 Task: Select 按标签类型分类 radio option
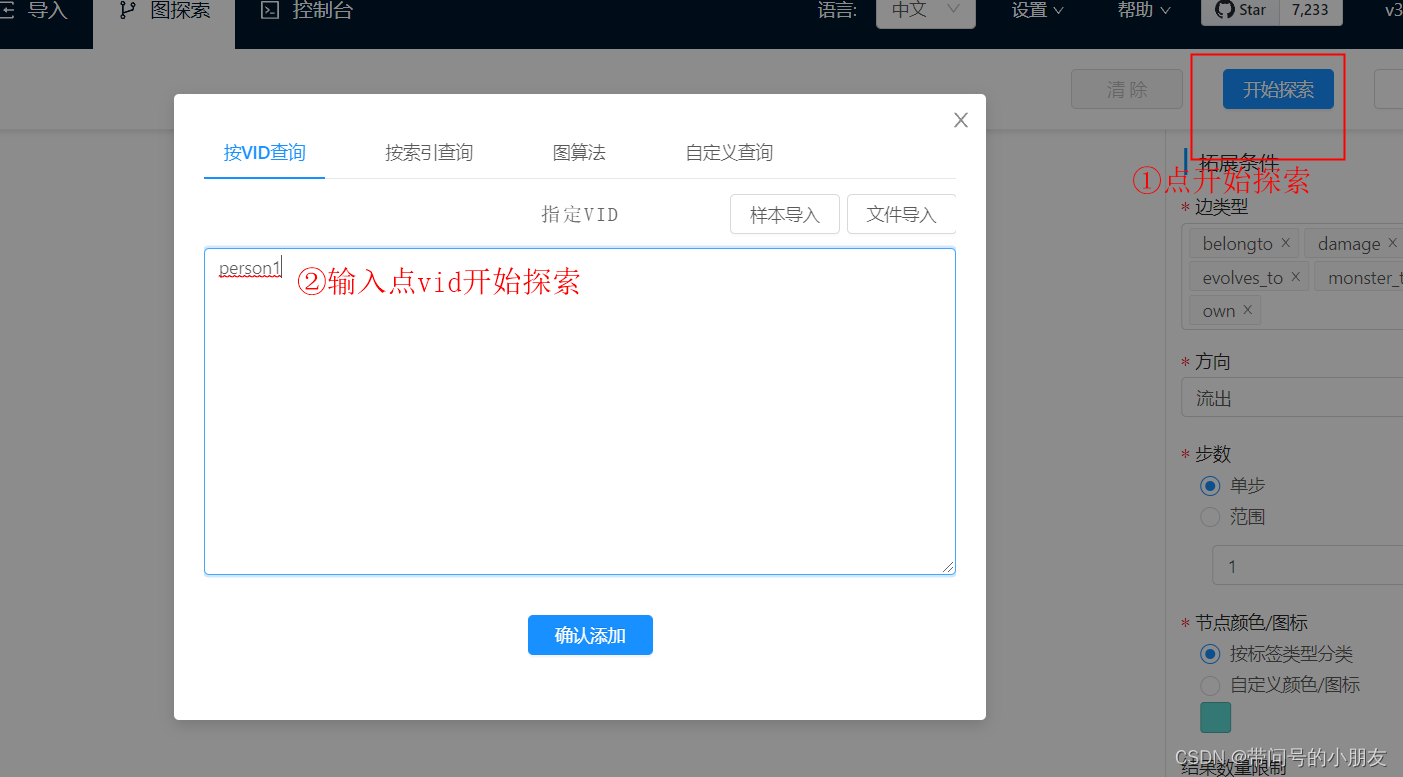click(x=1210, y=654)
